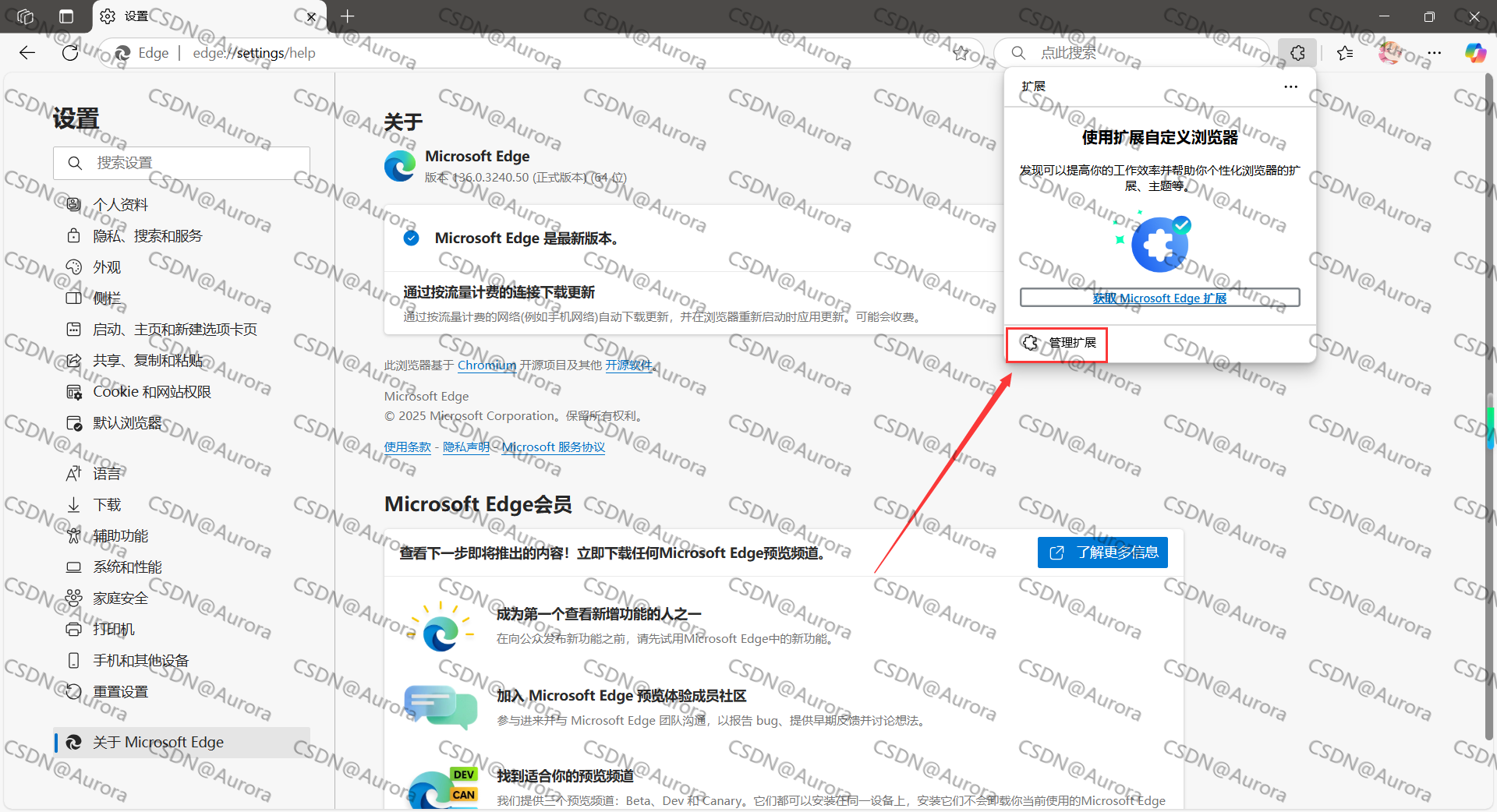Open the workspaces icon in the title bar
This screenshot has height=812, width=1497.
(x=26, y=16)
